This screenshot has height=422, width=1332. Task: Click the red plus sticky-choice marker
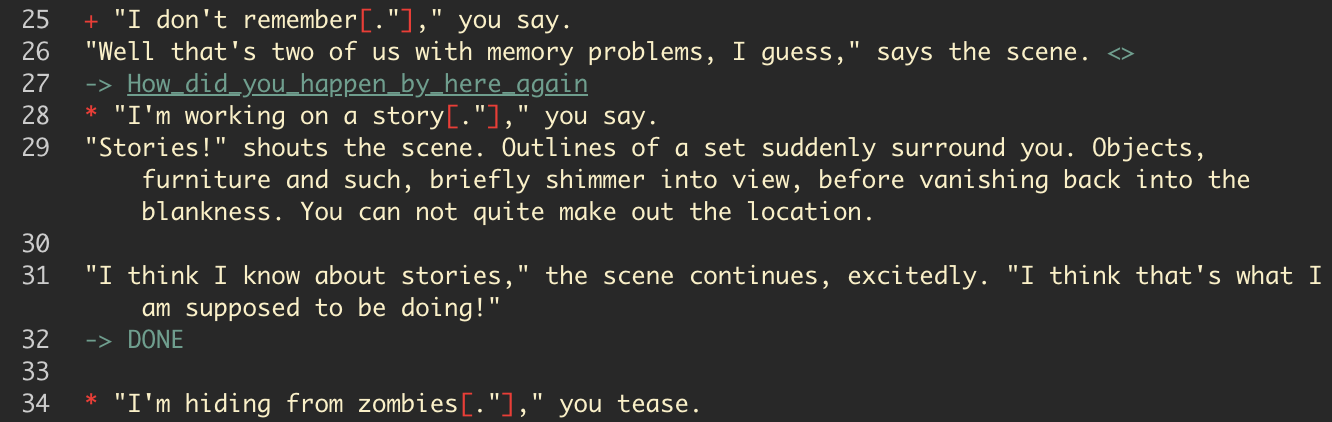coord(92,20)
